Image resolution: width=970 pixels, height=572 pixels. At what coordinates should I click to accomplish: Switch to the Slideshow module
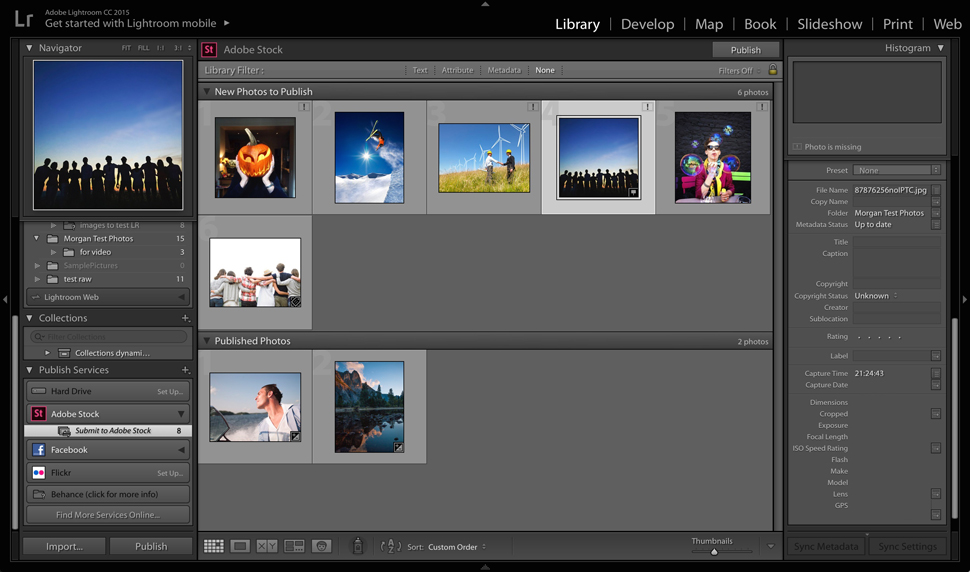tap(829, 24)
